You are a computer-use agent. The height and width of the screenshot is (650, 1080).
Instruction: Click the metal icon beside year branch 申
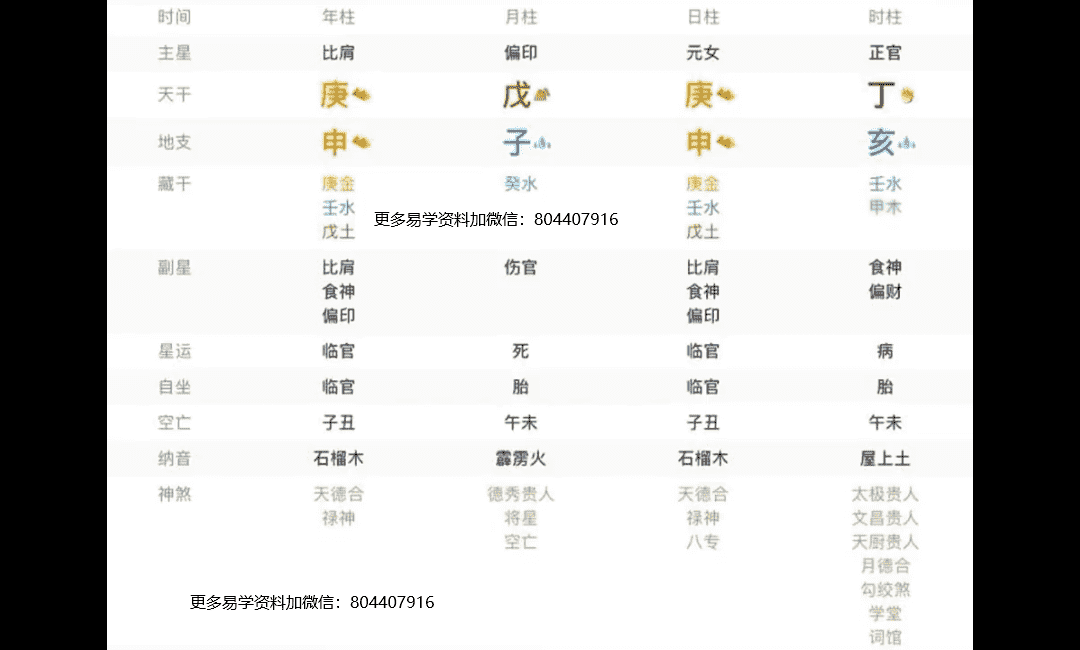pyautogui.click(x=360, y=143)
